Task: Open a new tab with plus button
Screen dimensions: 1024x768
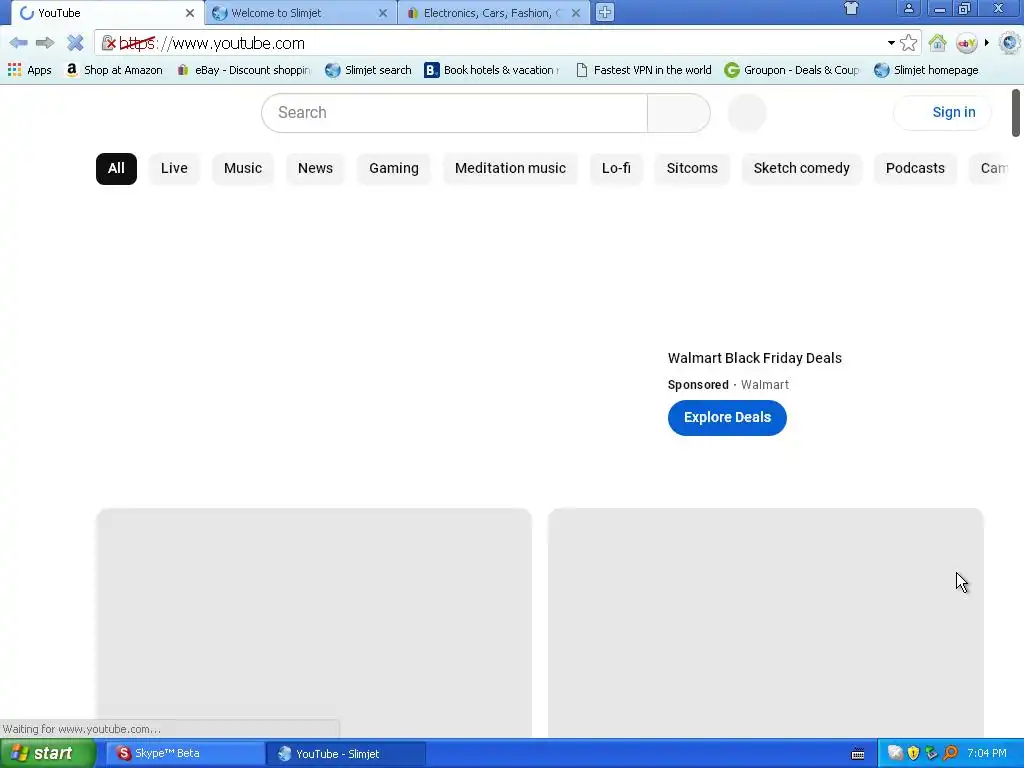Action: 605,12
